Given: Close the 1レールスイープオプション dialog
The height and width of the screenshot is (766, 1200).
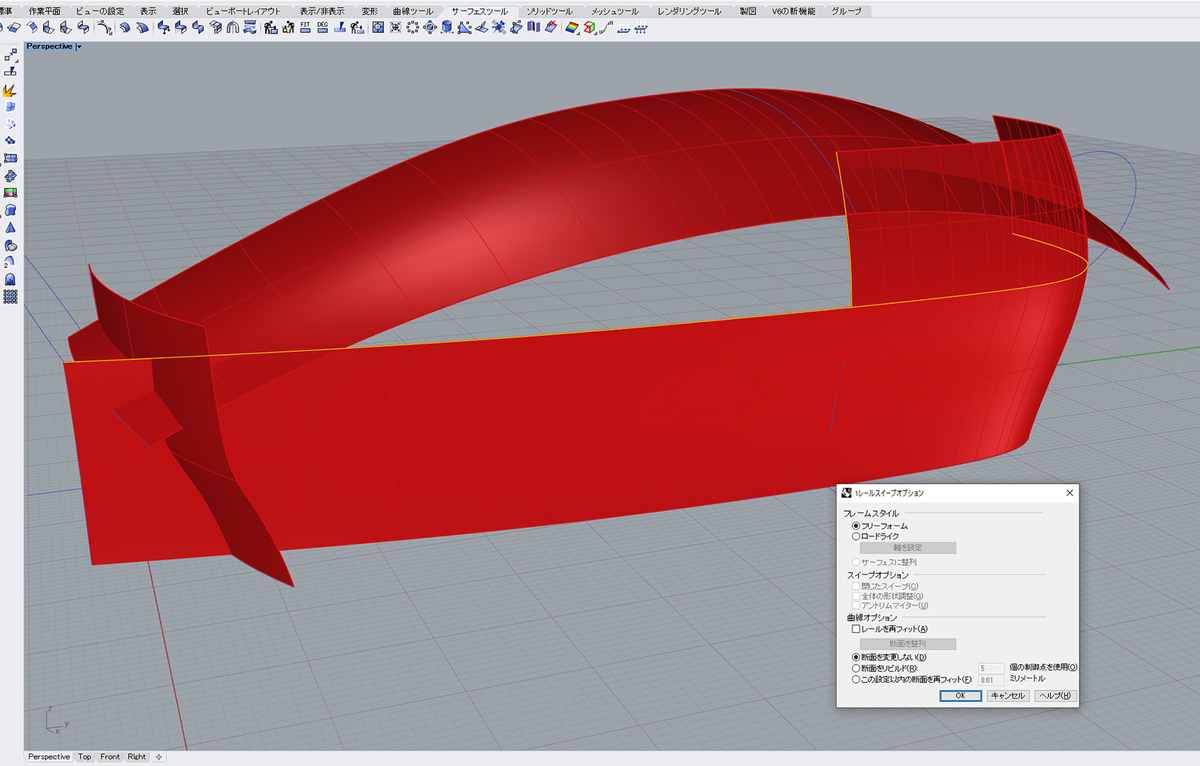Looking at the screenshot, I should (x=1069, y=493).
